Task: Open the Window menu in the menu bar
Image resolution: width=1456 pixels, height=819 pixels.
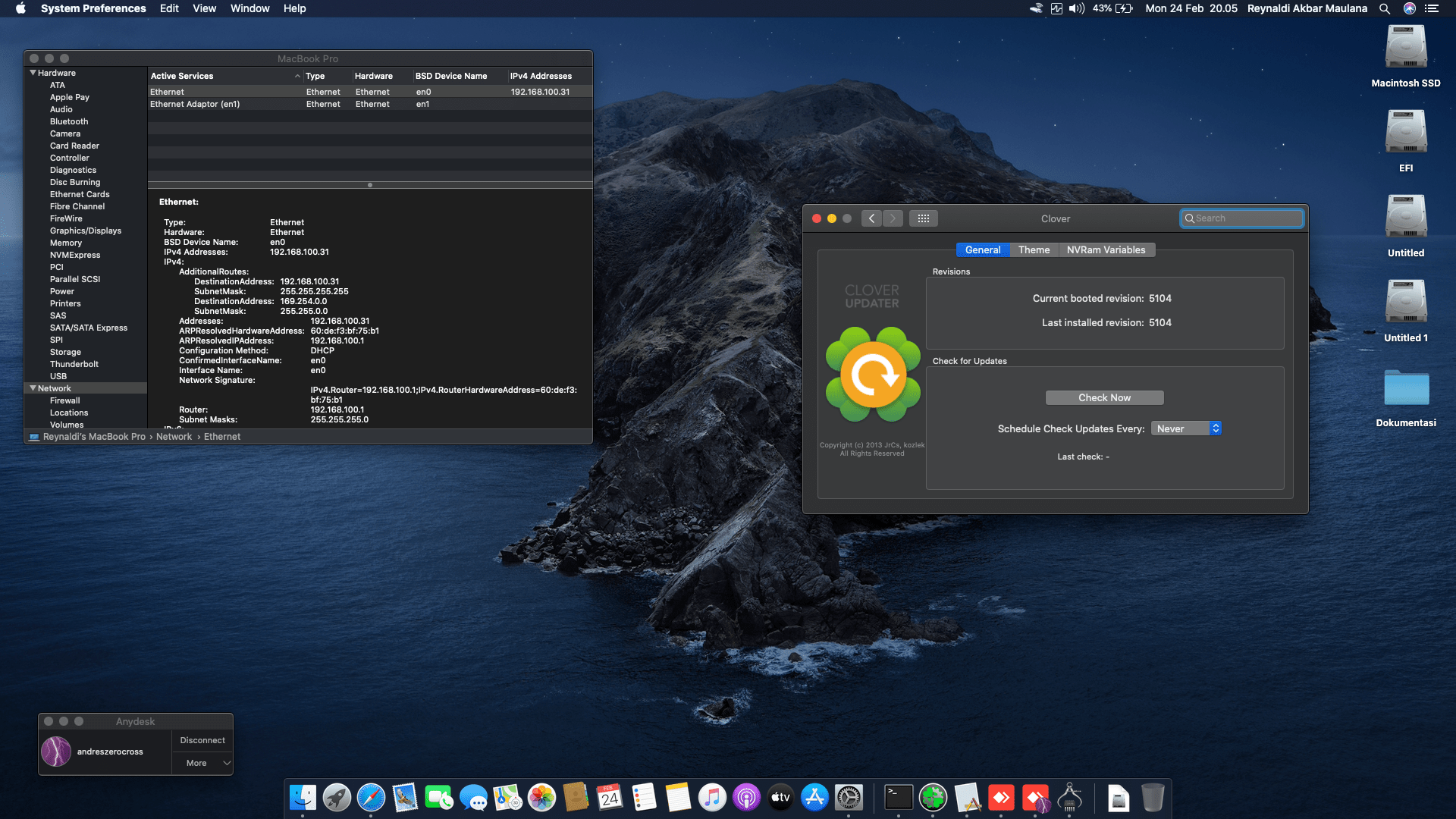Action: pyautogui.click(x=249, y=8)
